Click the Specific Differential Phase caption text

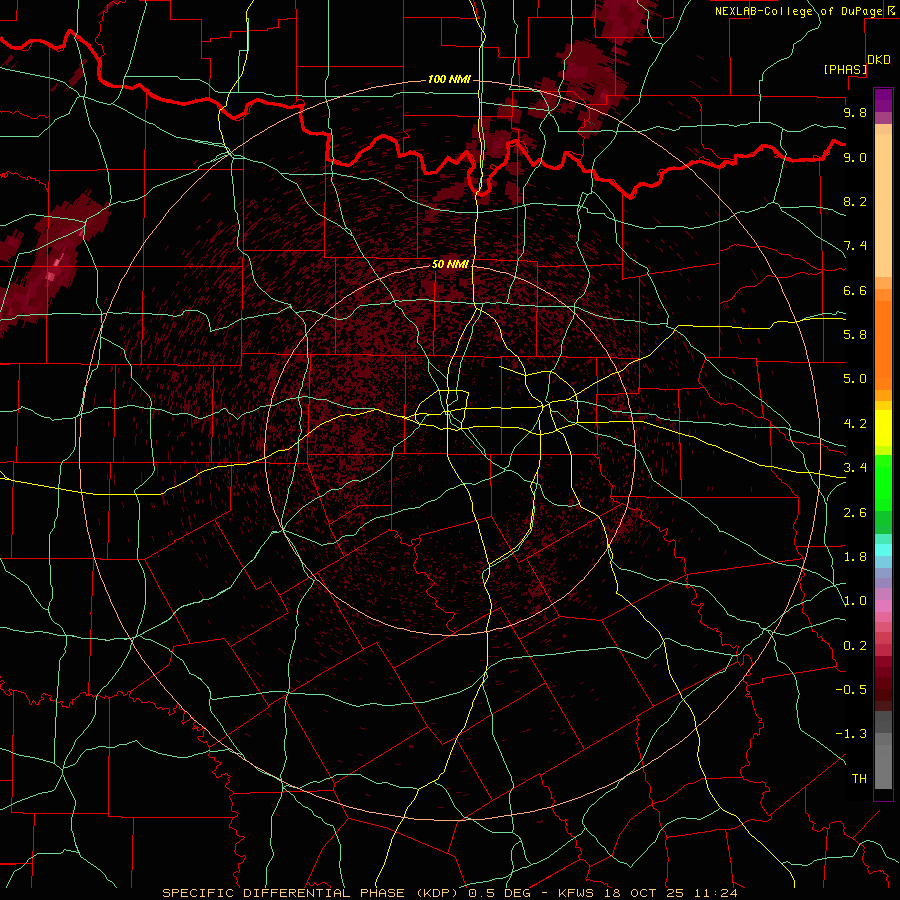coord(449,893)
